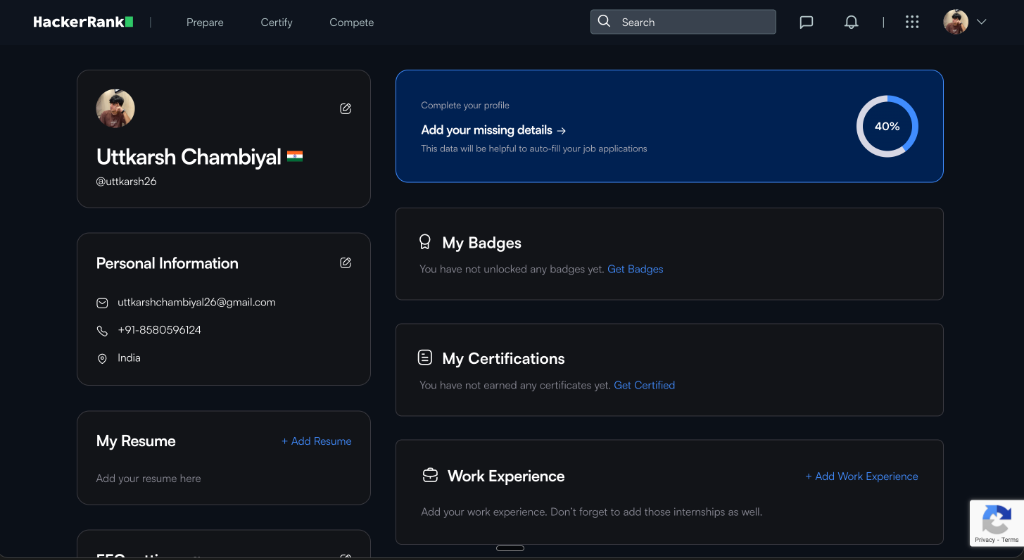The width and height of the screenshot is (1024, 560).
Task: Click Add Resume link
Action: [316, 441]
